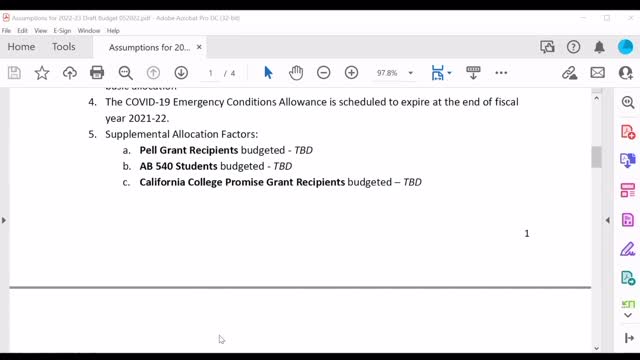The width and height of the screenshot is (640, 360).
Task: Click the page number input field
Action: (x=211, y=73)
